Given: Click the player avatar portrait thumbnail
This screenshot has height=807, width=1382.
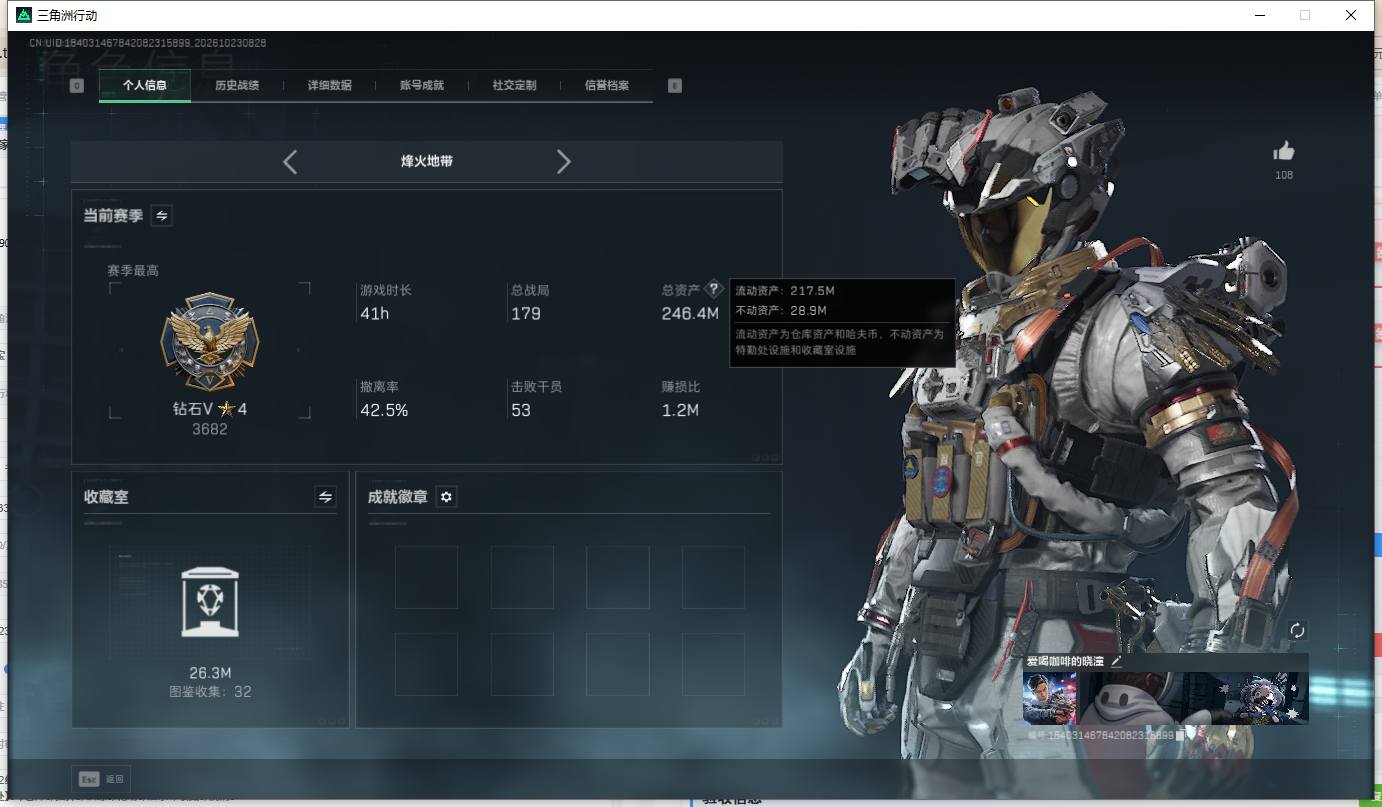Looking at the screenshot, I should point(1049,698).
